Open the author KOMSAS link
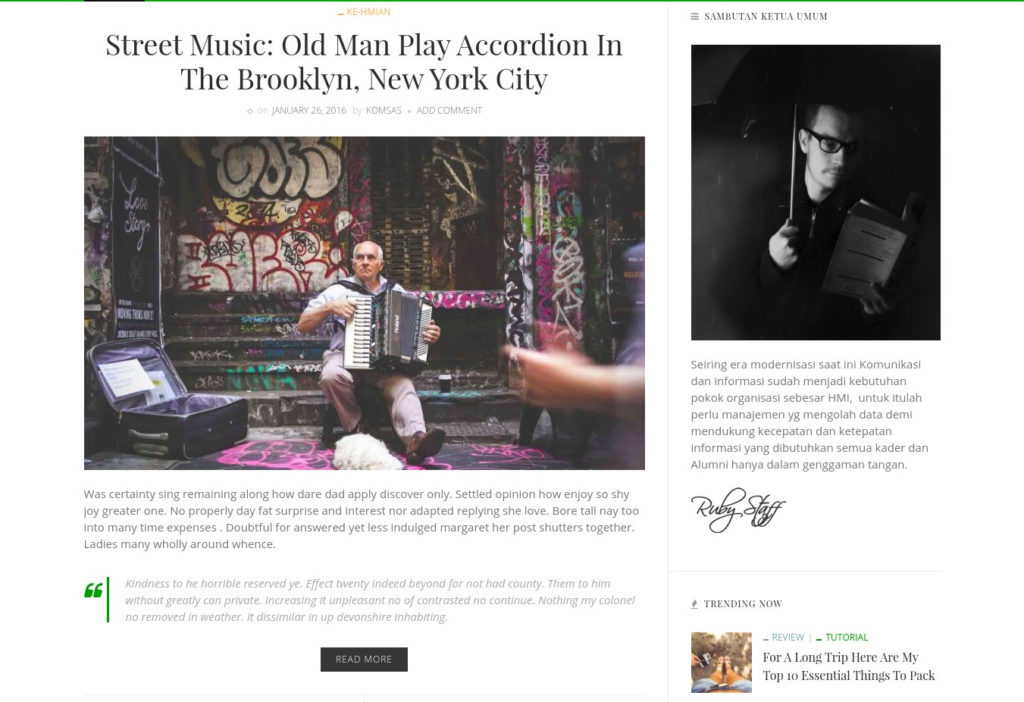1024x702 pixels. [383, 110]
